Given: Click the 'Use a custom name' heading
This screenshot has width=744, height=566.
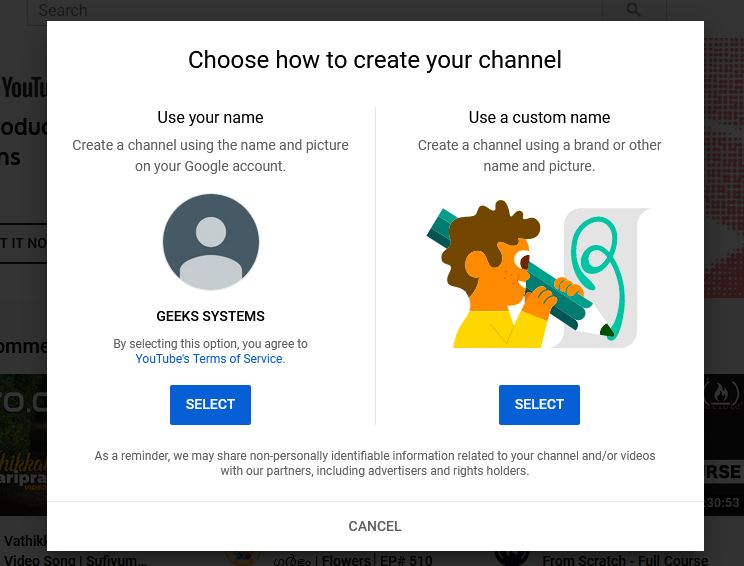Looking at the screenshot, I should click(x=539, y=117).
